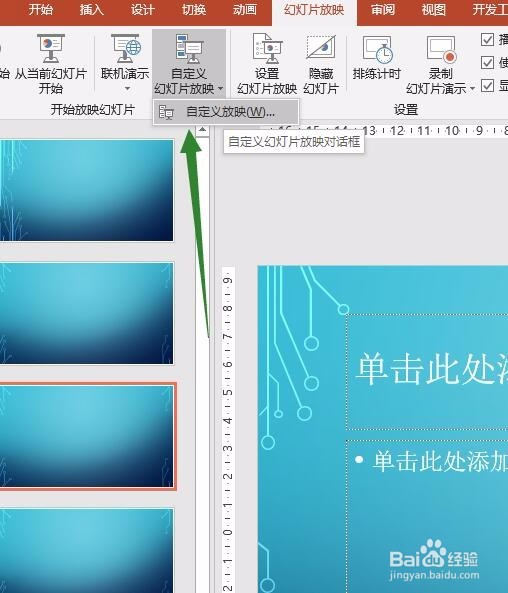Expand the 自定义幻灯片放映 dropdown arrow

221,89
